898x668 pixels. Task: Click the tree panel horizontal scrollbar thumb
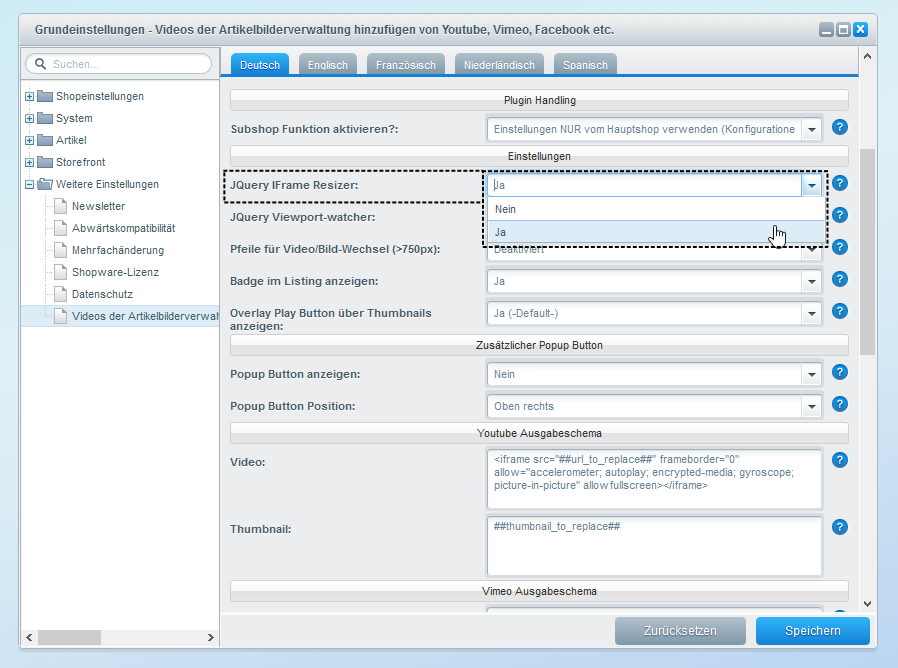point(69,637)
